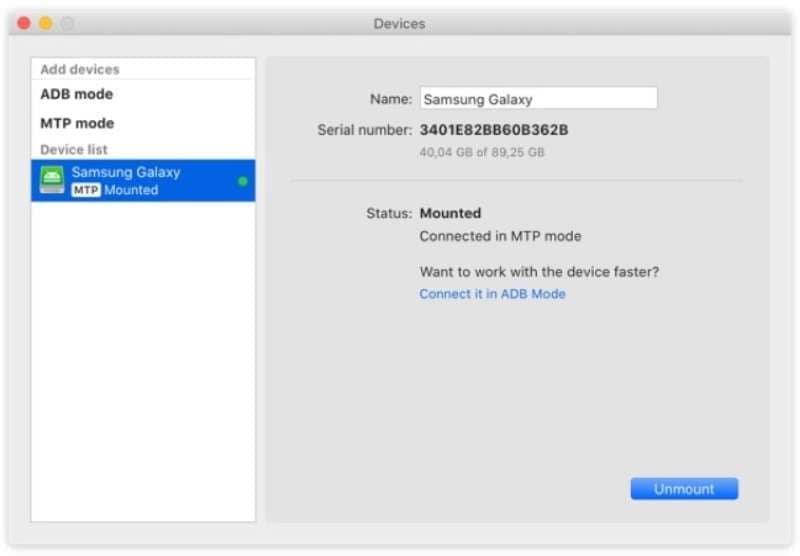This screenshot has height=556, width=800.
Task: Click the Device list section header
Action: 76,150
